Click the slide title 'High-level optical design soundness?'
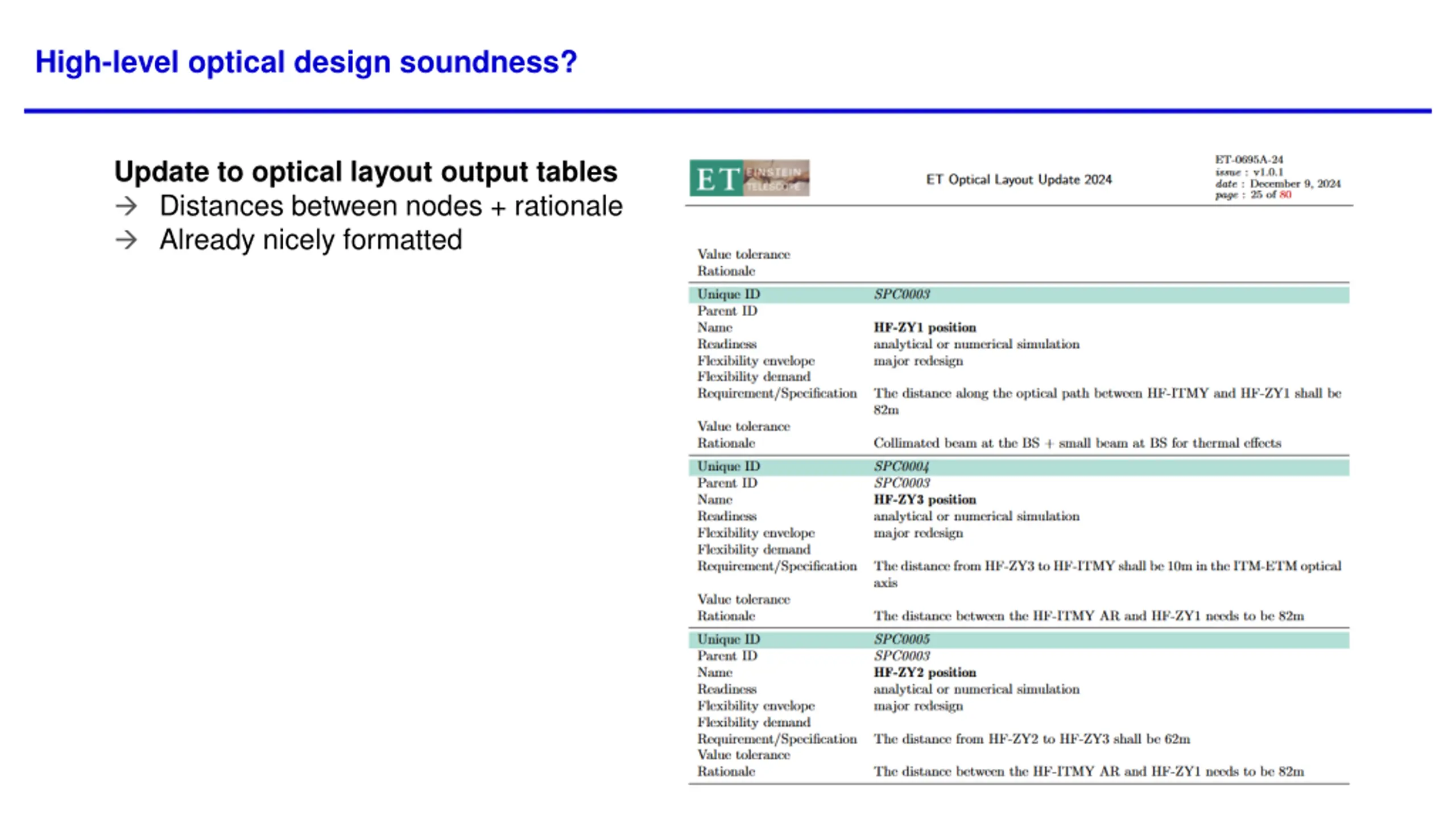The width and height of the screenshot is (1456, 819). [x=306, y=62]
